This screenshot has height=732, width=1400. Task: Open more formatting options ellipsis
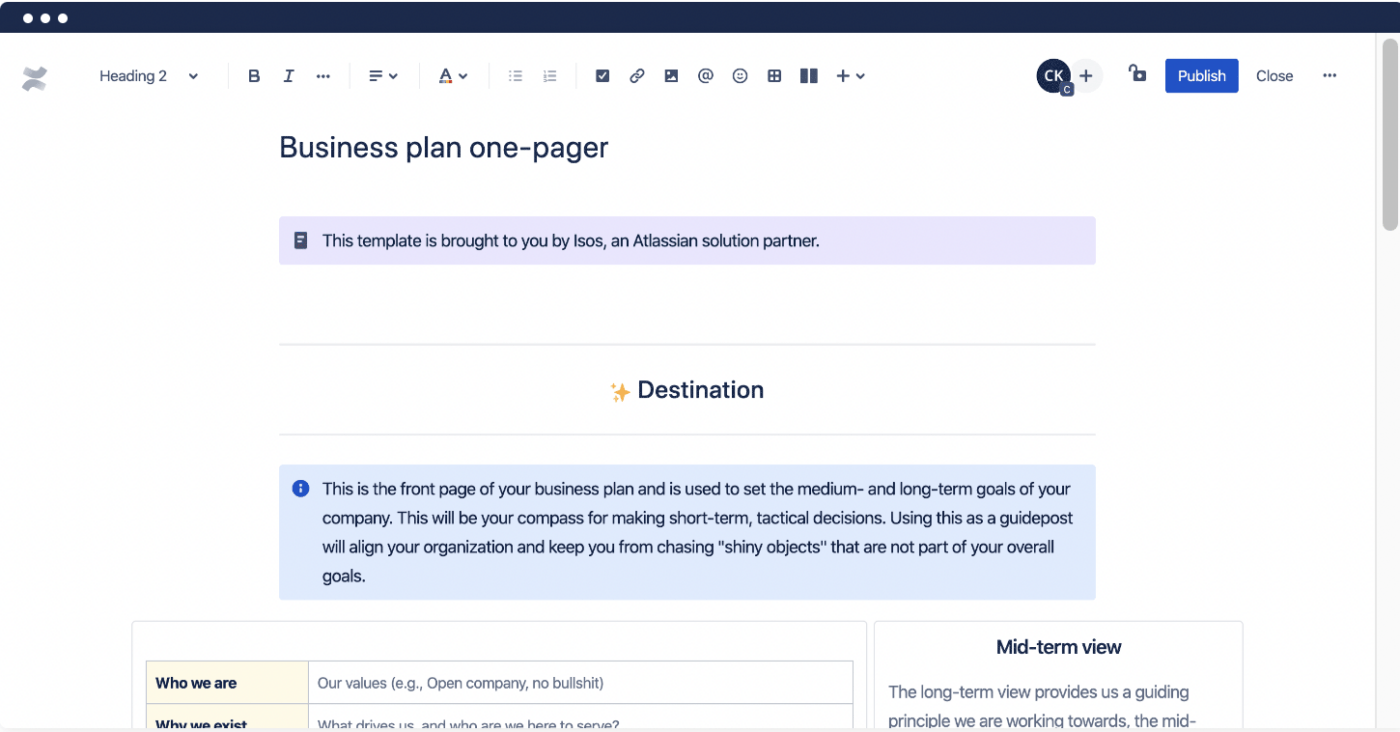323,76
